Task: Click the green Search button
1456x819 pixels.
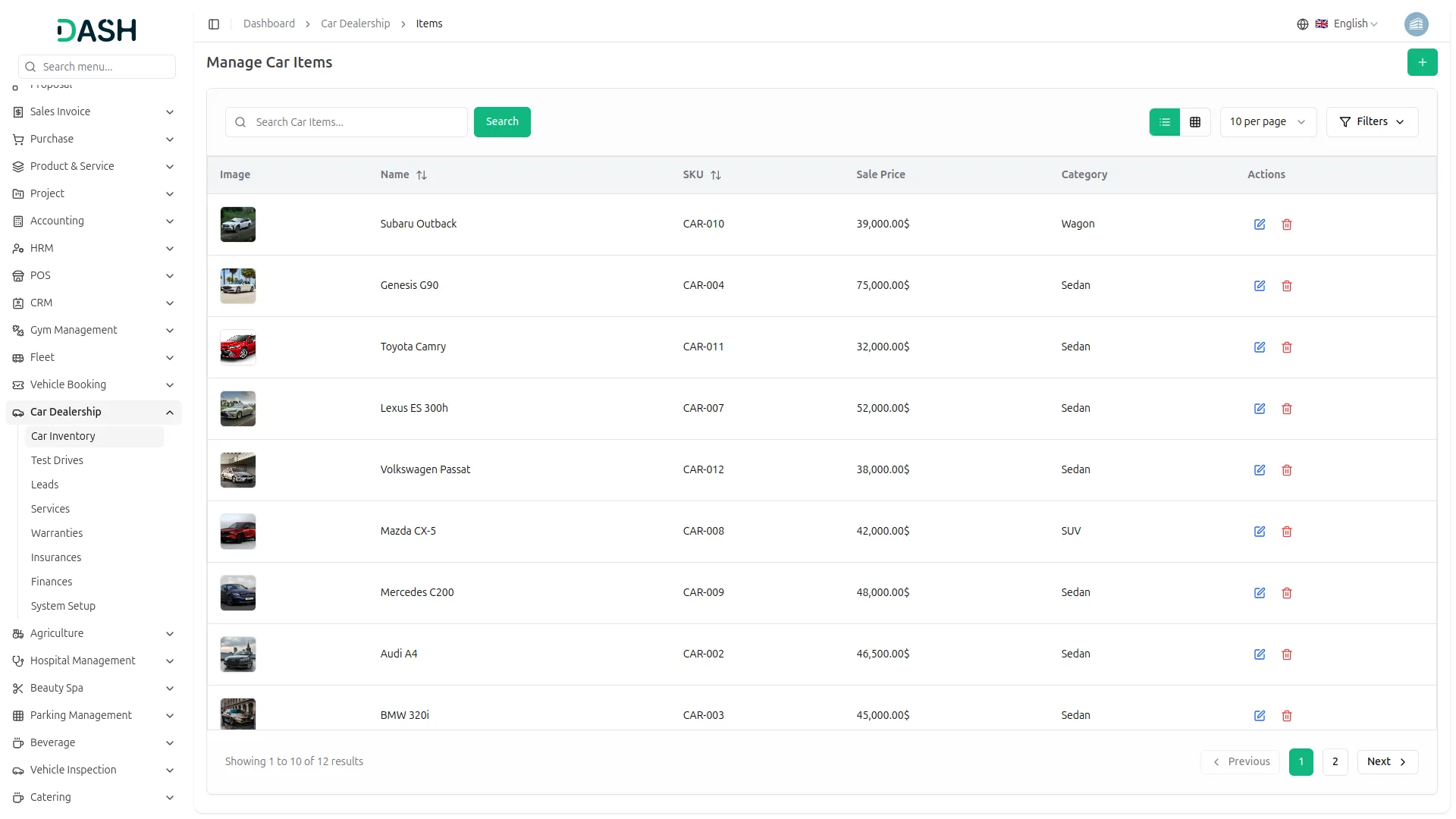Action: click(x=502, y=122)
